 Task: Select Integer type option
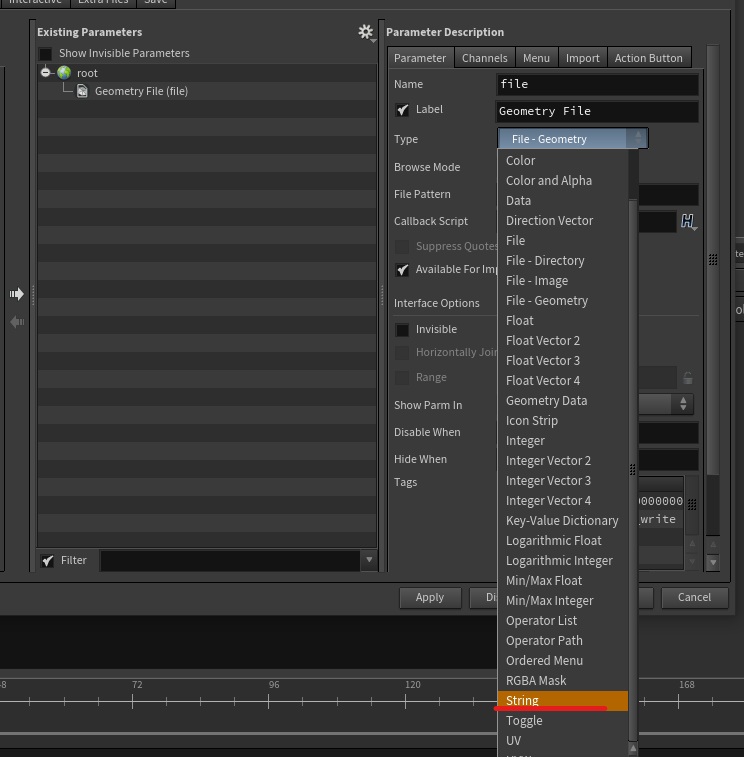pos(563,441)
